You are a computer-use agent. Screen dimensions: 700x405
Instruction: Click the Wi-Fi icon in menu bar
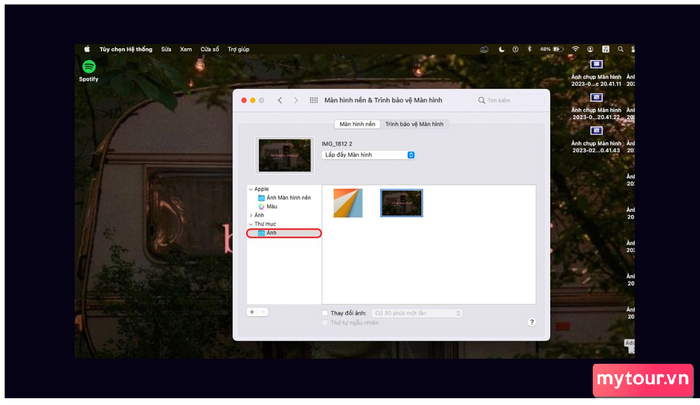(x=575, y=48)
